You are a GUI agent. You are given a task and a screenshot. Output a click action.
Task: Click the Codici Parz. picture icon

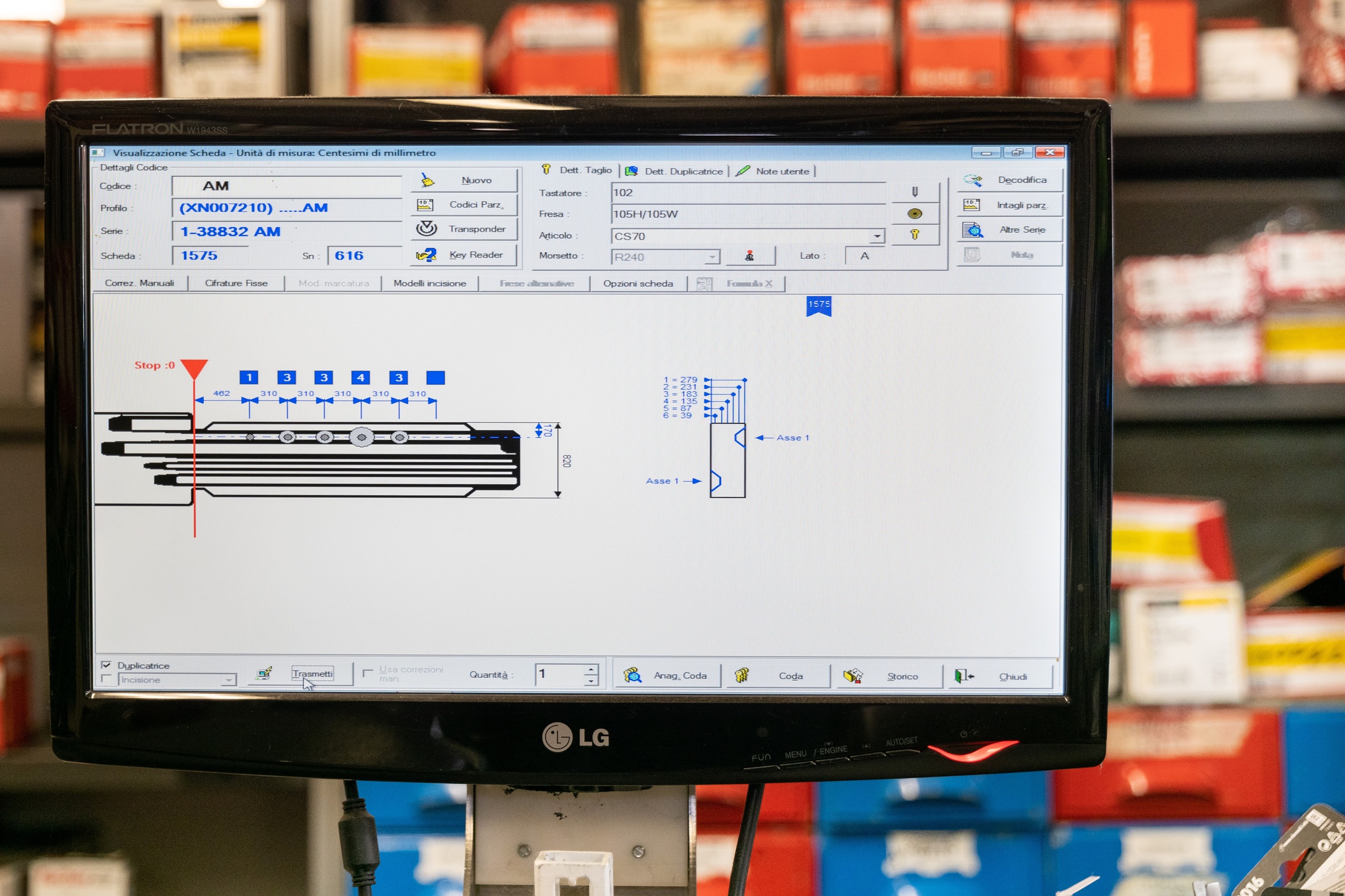coord(425,205)
